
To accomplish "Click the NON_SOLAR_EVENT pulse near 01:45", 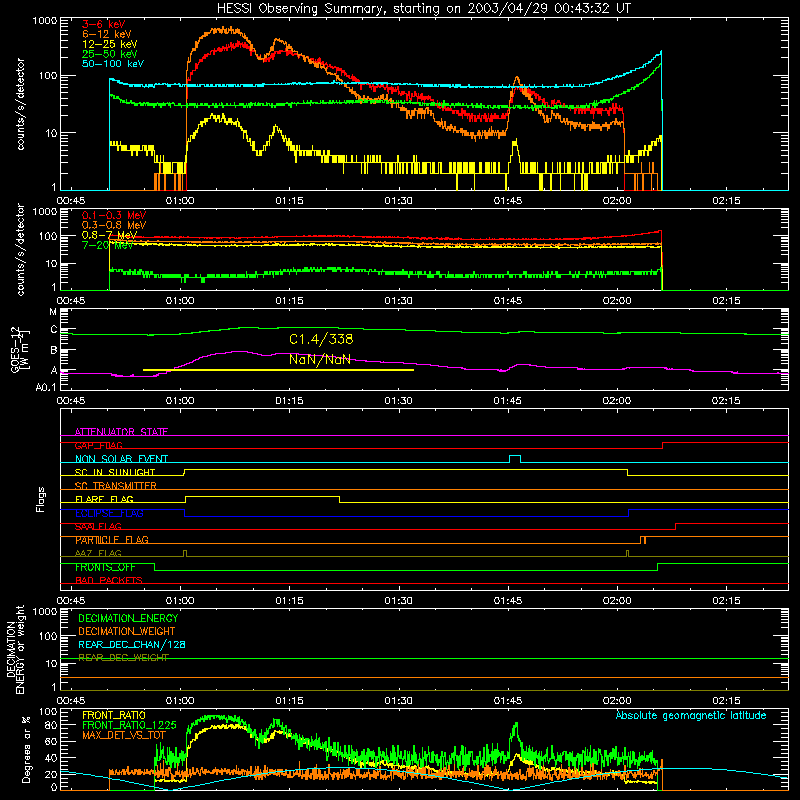I will tap(515, 458).
